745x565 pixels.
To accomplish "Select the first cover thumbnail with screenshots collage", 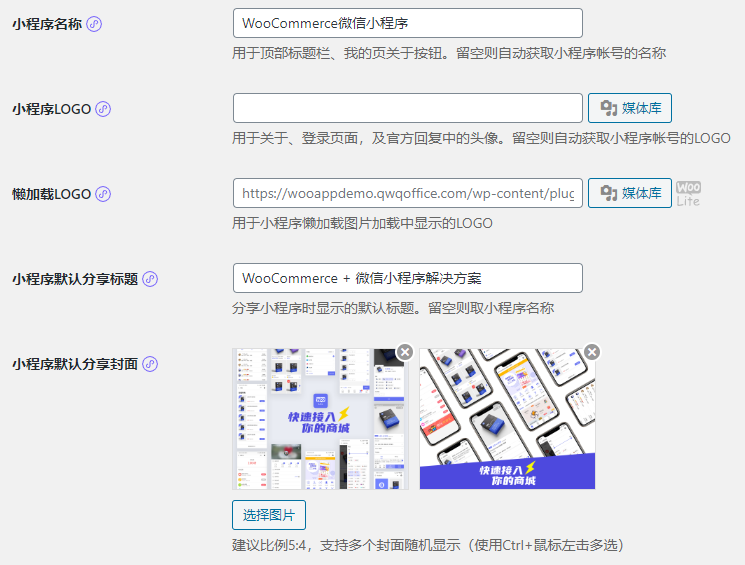I will point(320,419).
